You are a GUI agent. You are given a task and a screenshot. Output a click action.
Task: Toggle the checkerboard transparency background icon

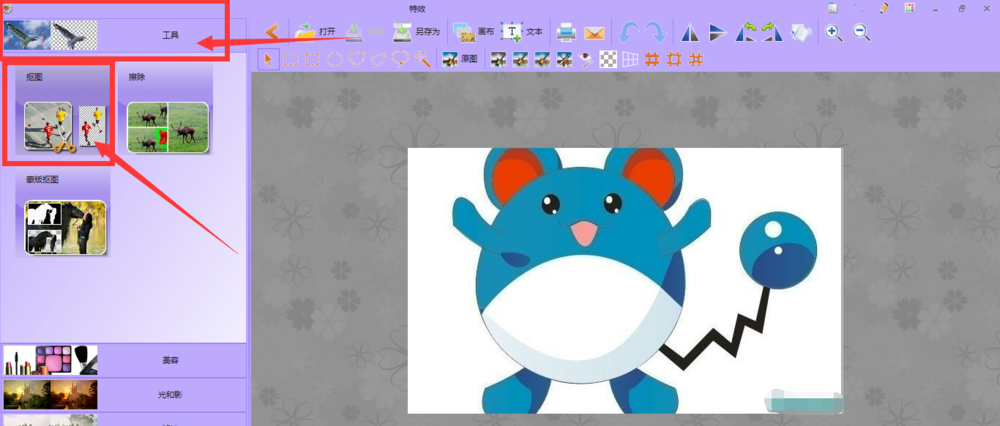(x=610, y=59)
